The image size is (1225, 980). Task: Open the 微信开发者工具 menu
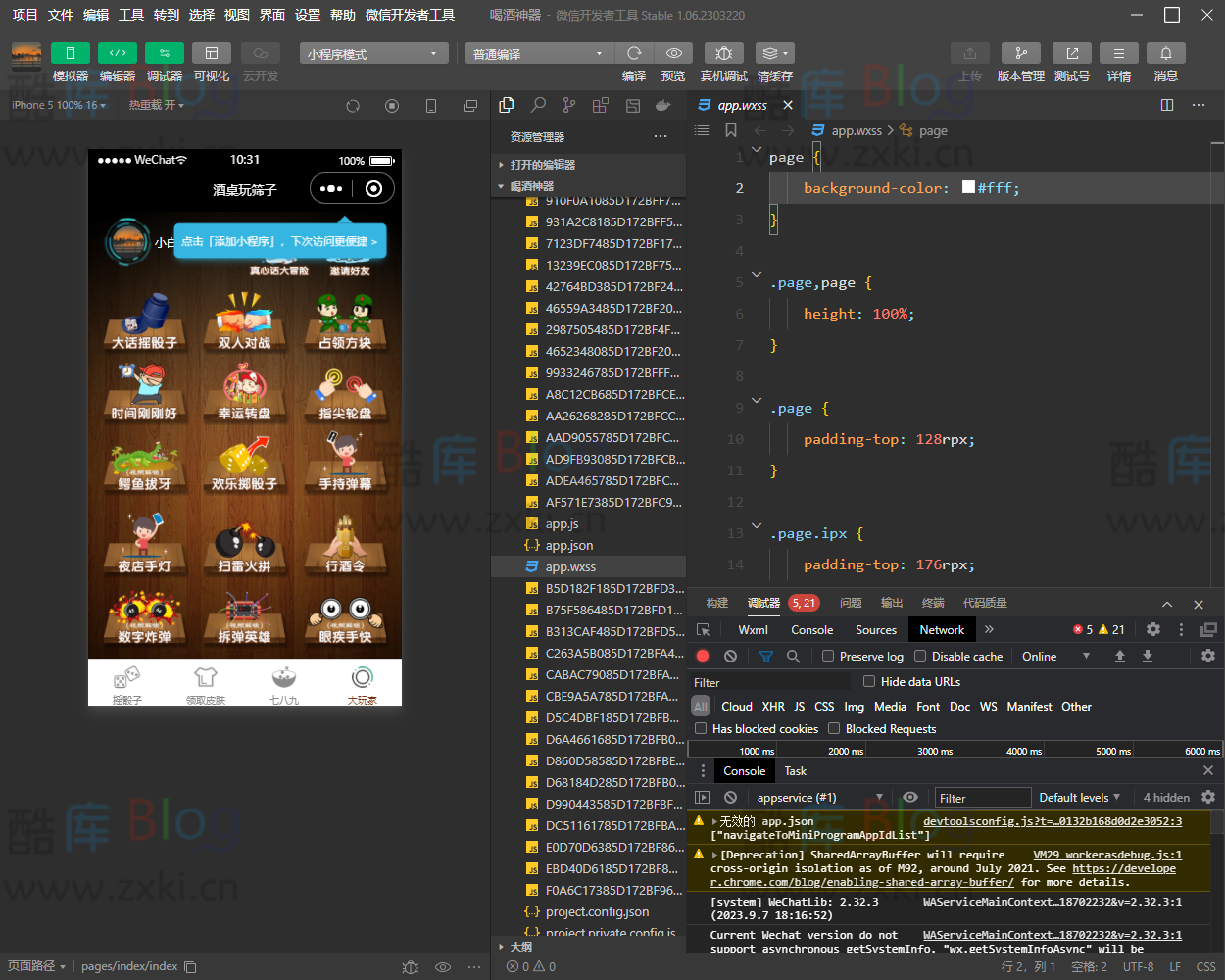pyautogui.click(x=410, y=15)
